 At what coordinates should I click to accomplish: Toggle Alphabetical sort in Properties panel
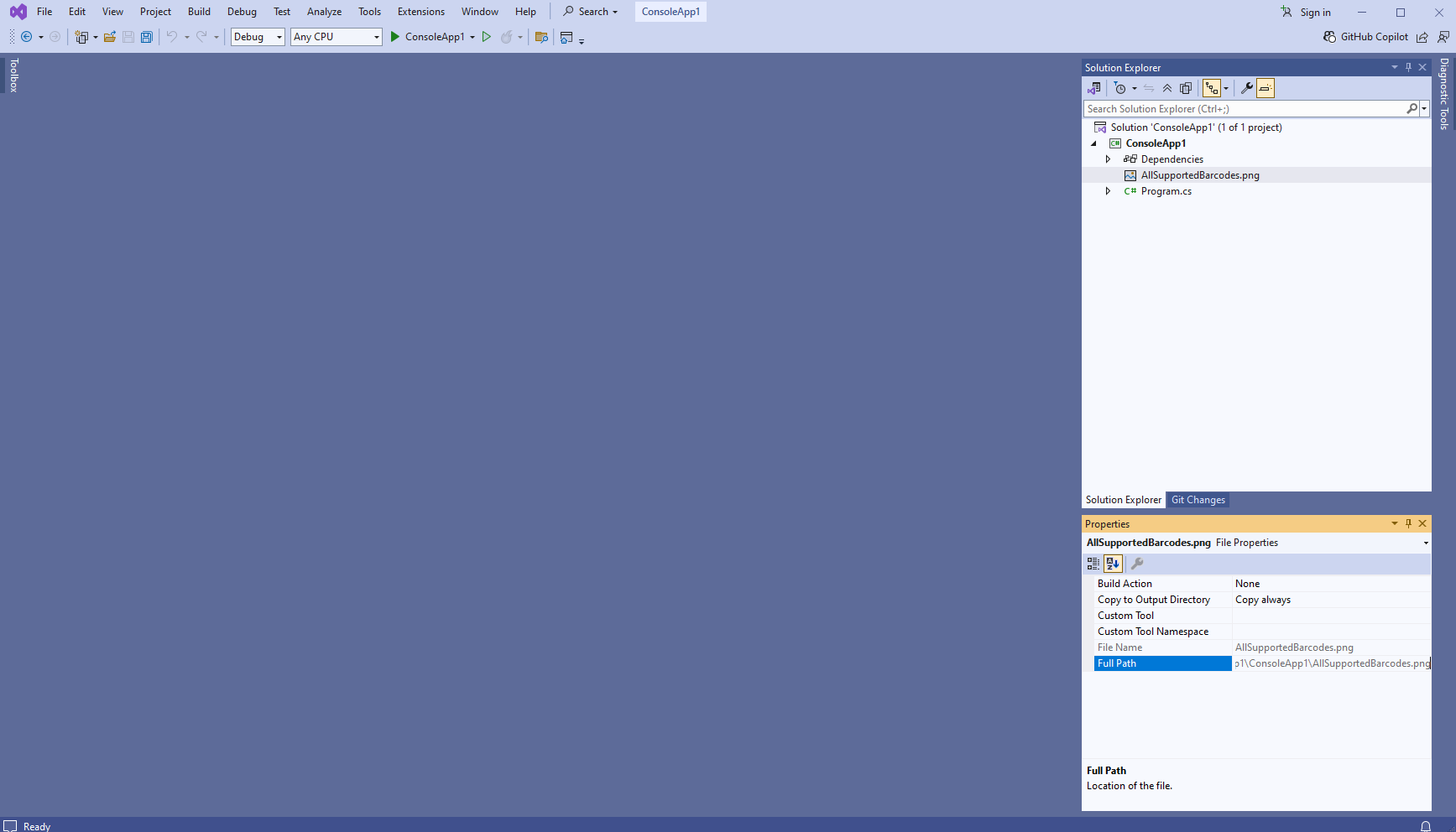1113,564
